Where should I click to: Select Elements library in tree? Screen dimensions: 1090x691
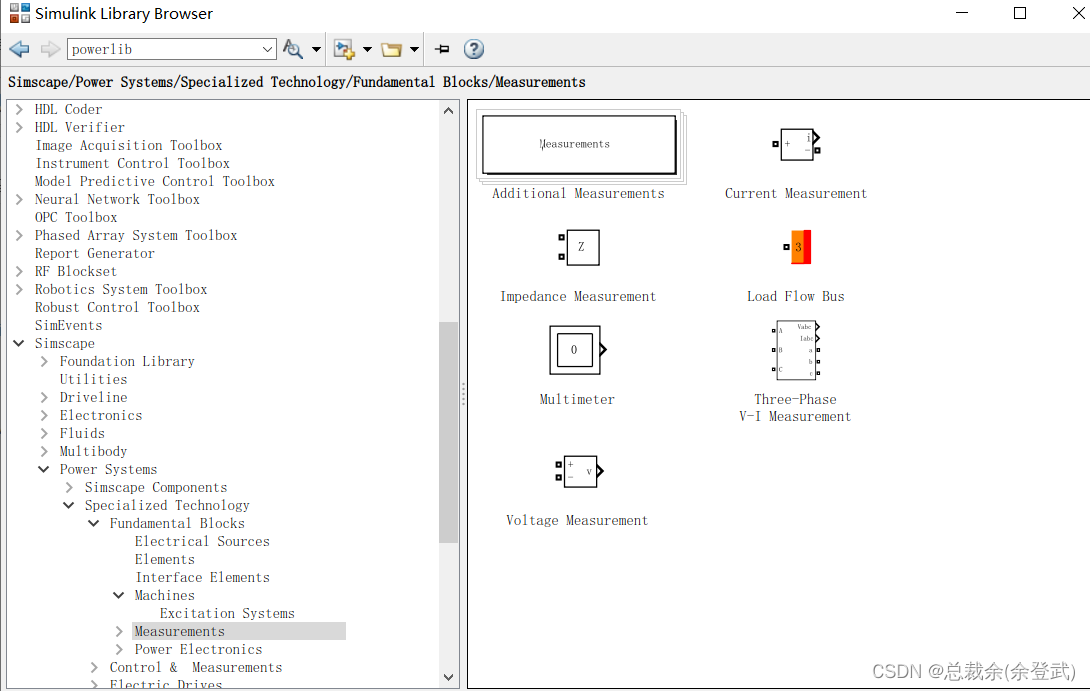(x=165, y=560)
